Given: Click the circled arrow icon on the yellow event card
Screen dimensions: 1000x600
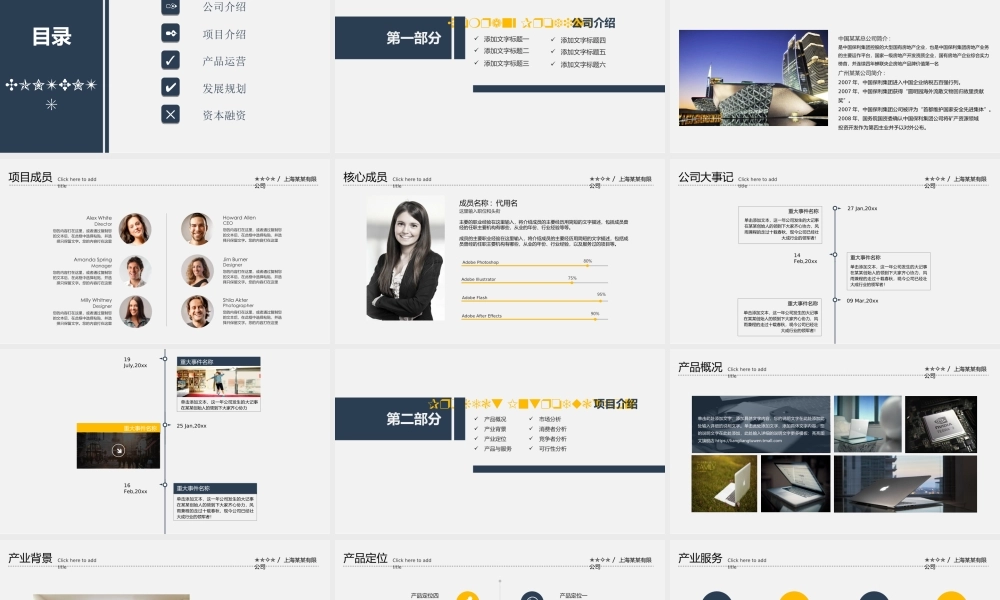Looking at the screenshot, I should [x=118, y=450].
